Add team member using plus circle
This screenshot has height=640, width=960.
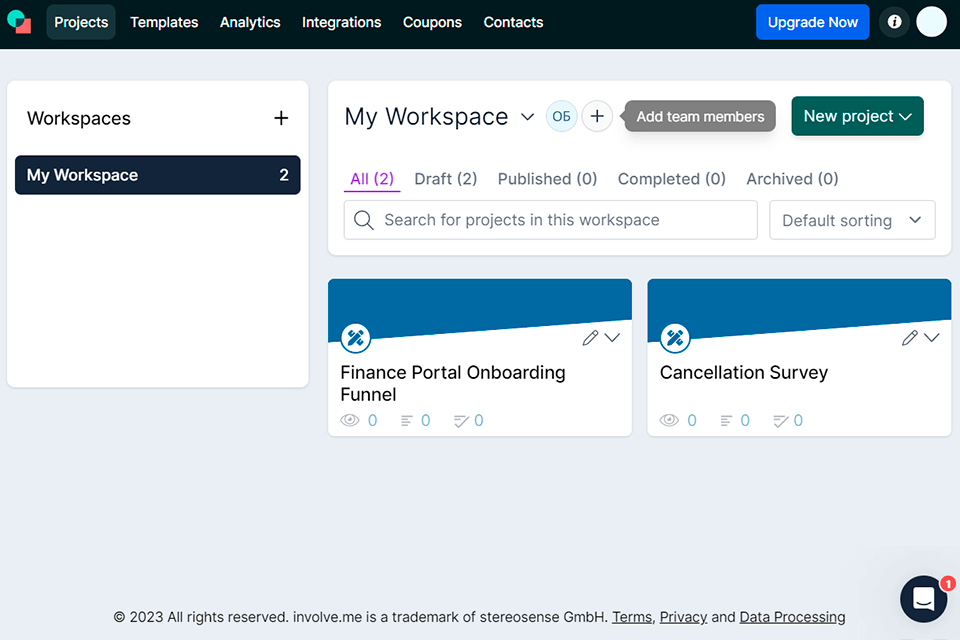pos(597,116)
